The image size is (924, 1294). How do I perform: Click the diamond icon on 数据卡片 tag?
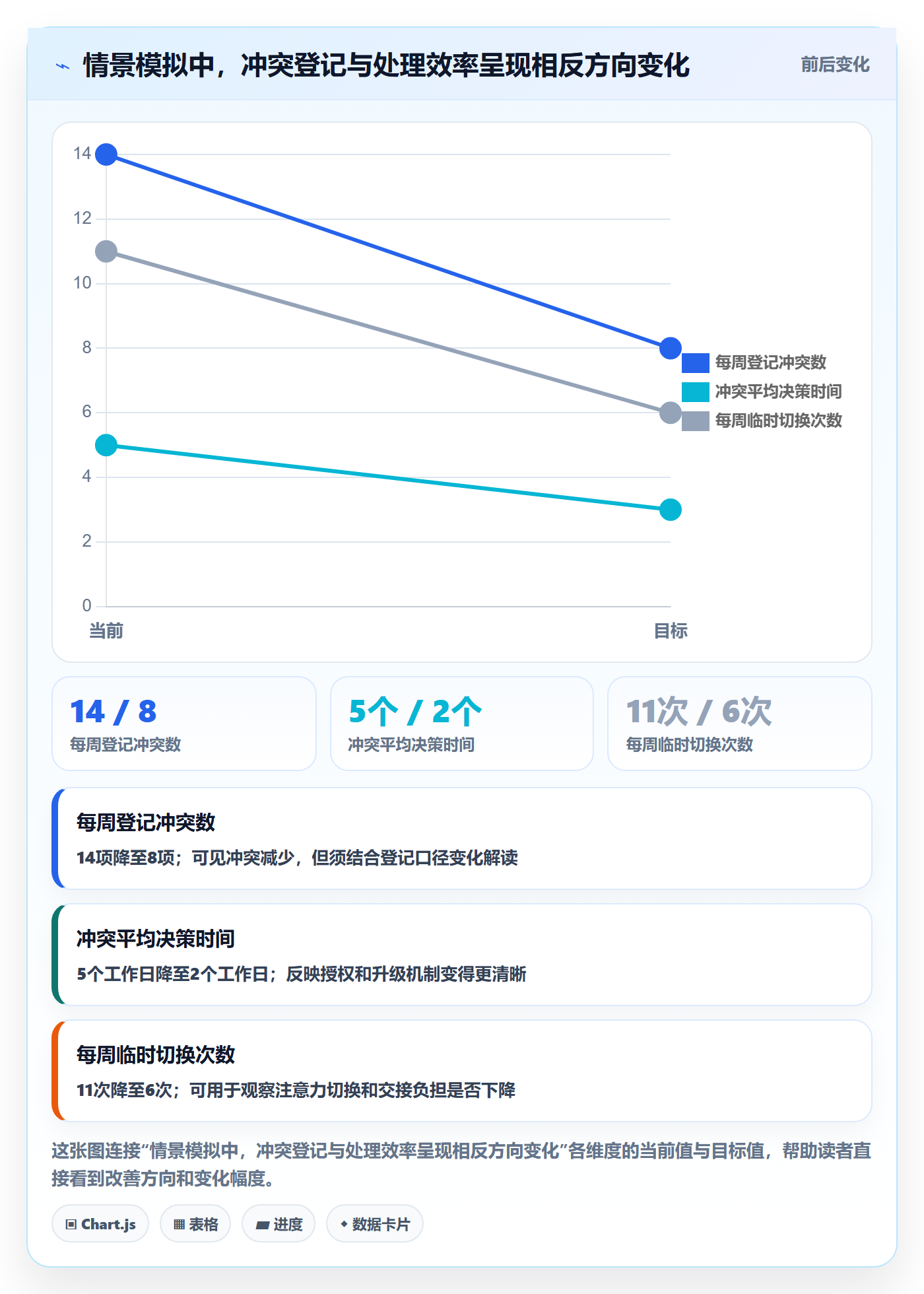(x=344, y=1224)
